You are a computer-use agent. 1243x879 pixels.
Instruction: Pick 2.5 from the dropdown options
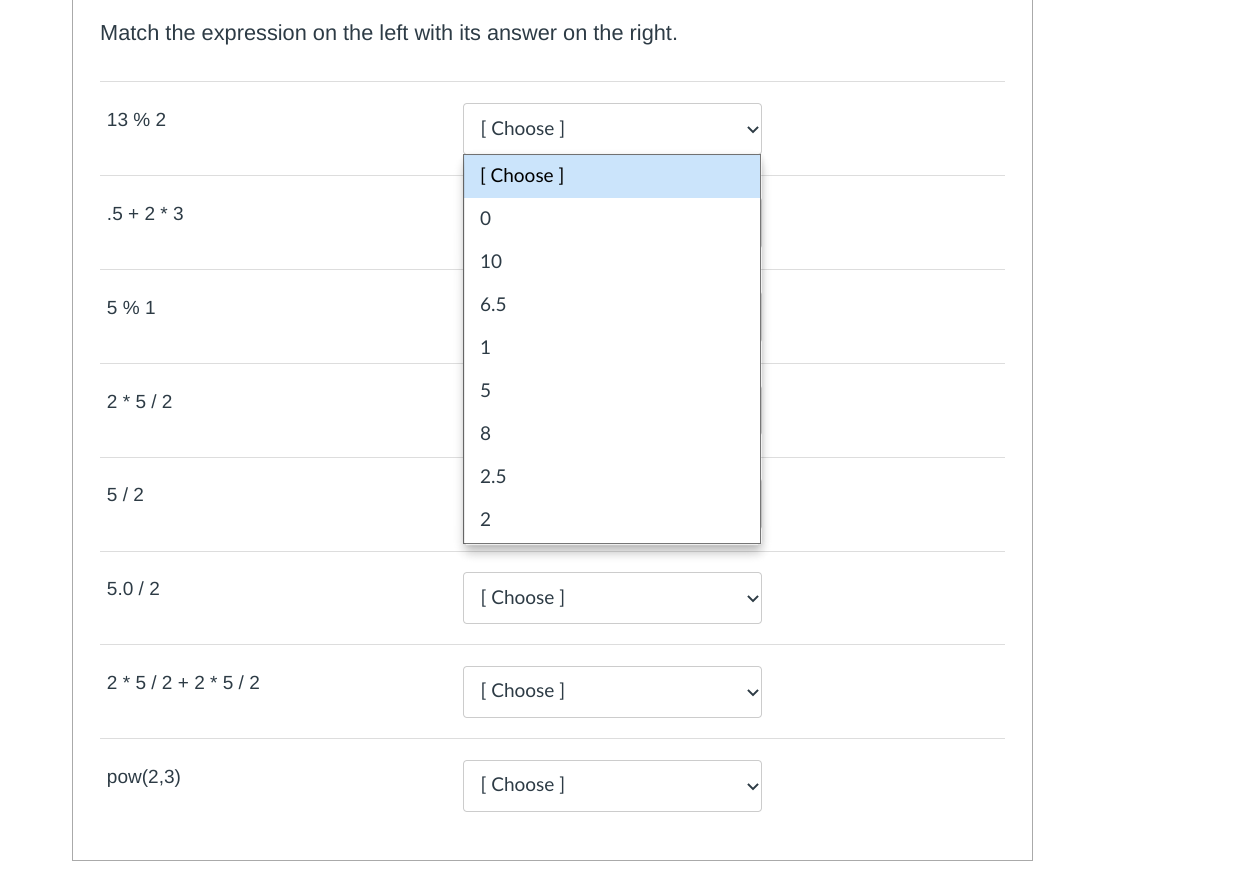(611, 477)
